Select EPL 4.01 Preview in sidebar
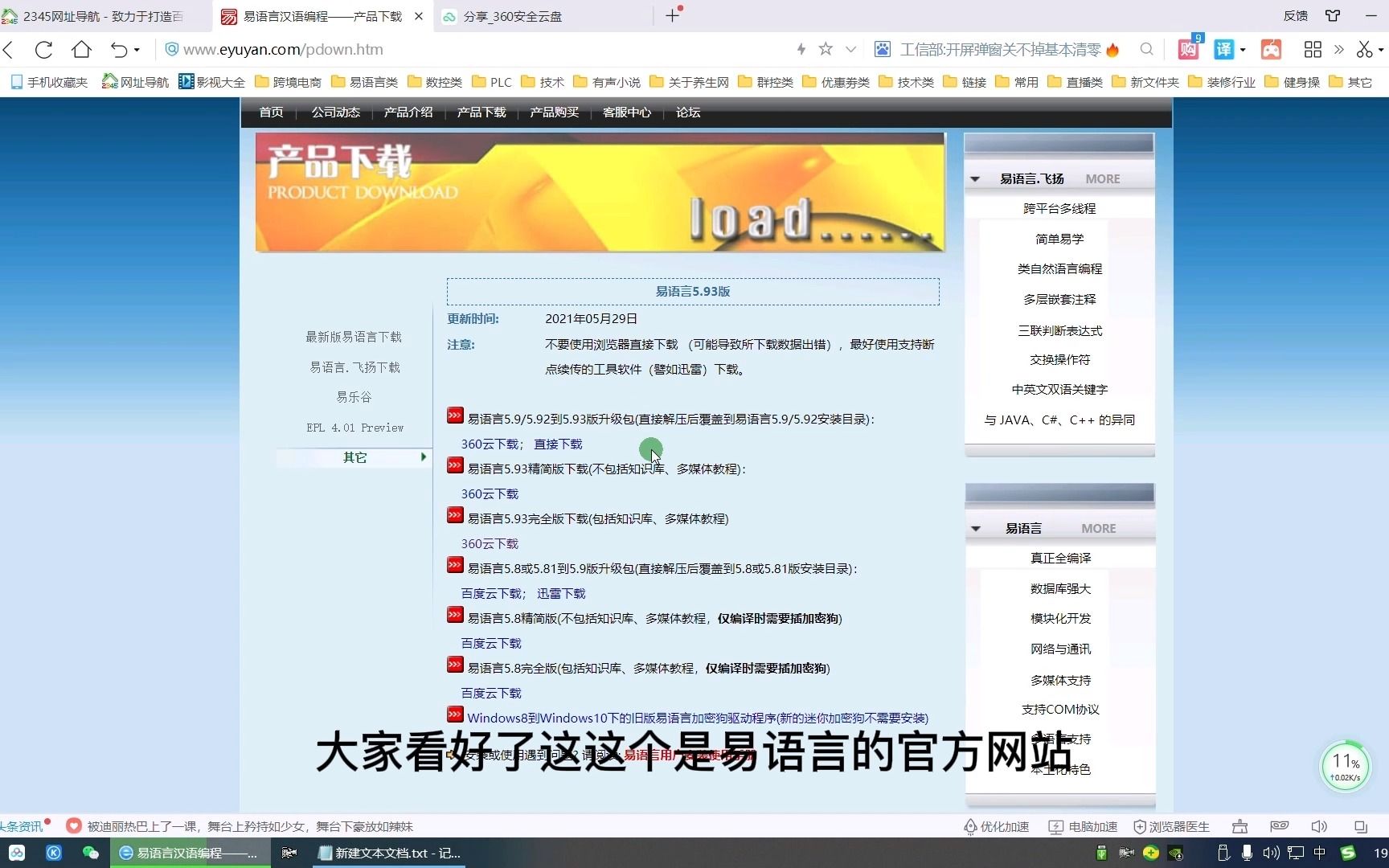 (x=354, y=428)
